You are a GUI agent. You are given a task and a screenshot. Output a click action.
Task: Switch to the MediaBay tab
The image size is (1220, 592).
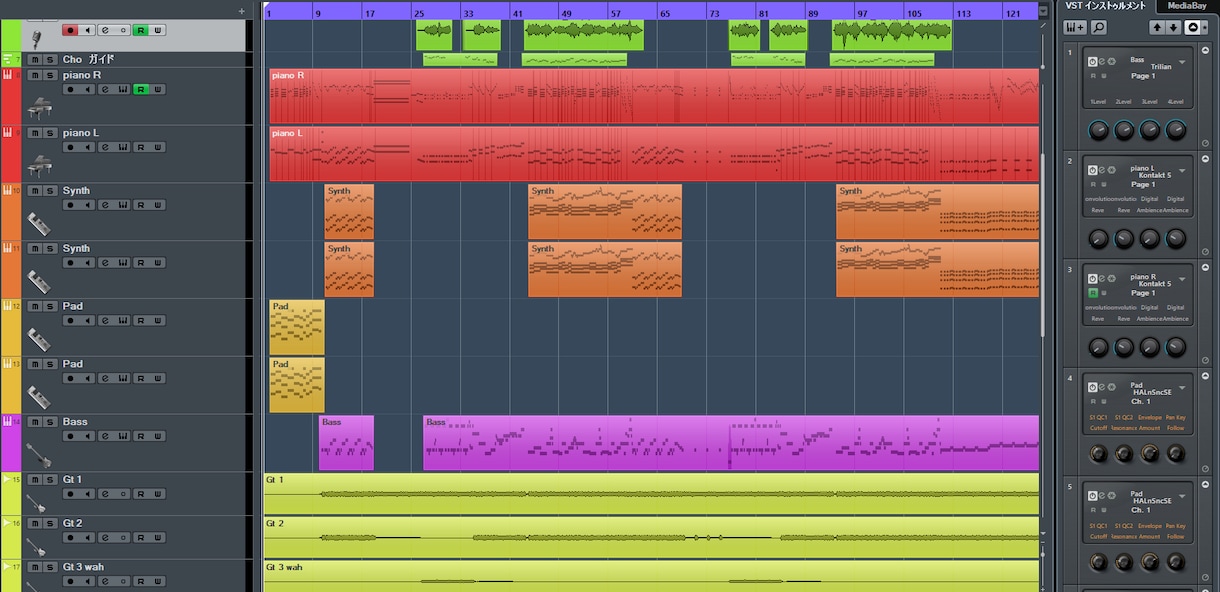pyautogui.click(x=1187, y=6)
